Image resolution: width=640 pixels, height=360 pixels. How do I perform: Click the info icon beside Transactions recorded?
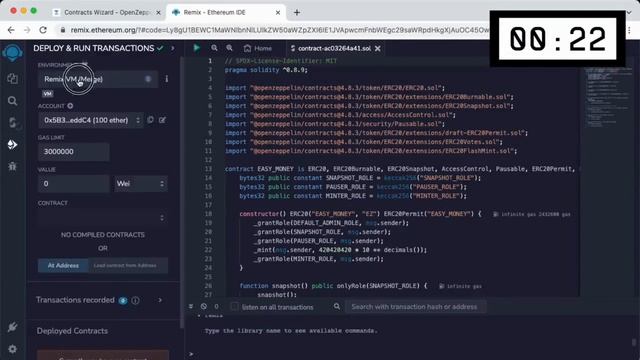135,300
